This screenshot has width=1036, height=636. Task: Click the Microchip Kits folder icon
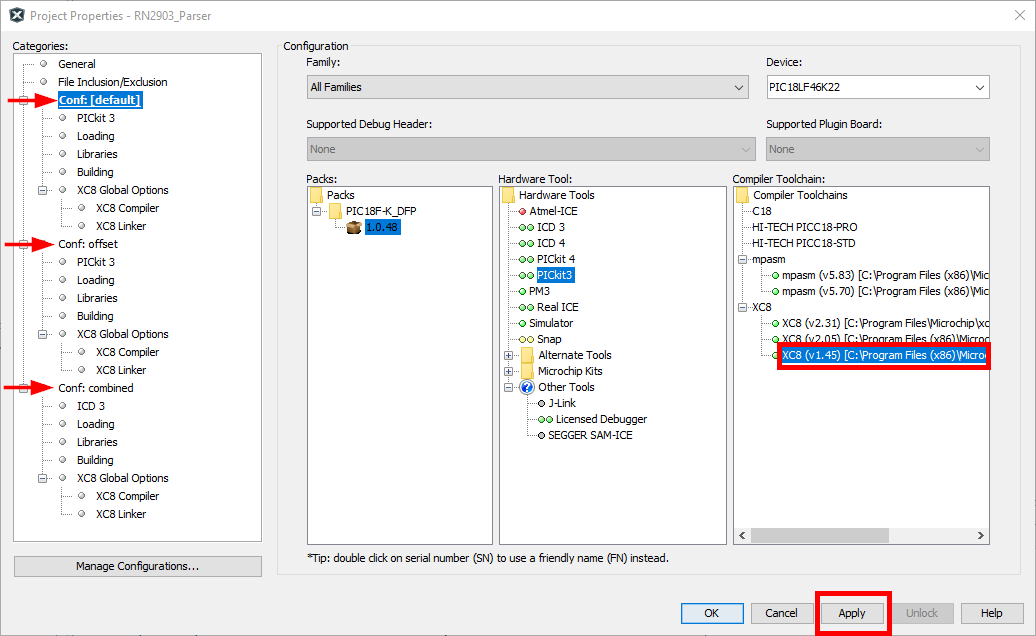(x=527, y=371)
